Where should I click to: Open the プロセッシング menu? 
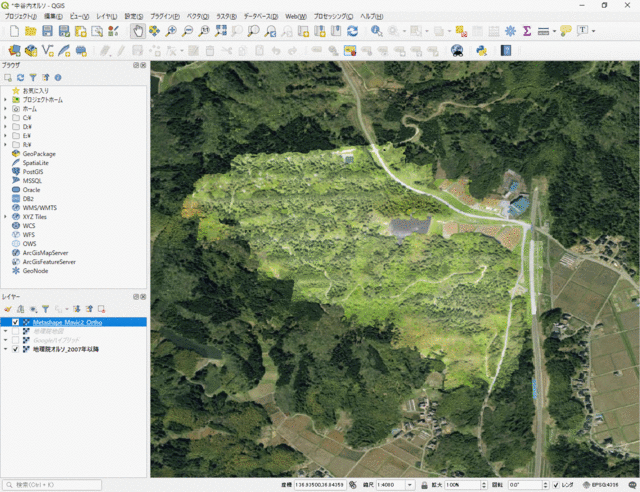tap(333, 16)
